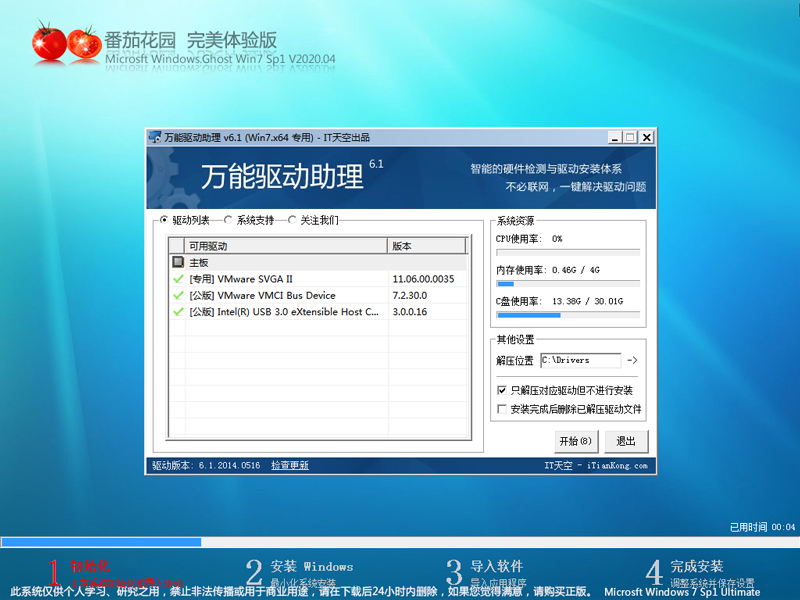Select the 关注我们 radio option

pos(292,221)
